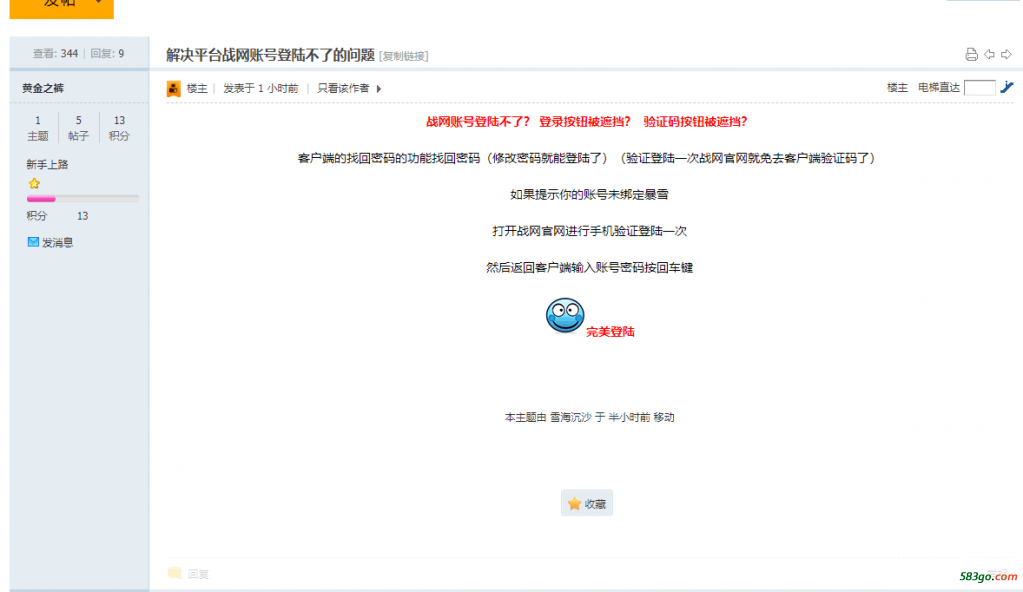
Task: View the user's 主题 count
Action: (x=38, y=128)
